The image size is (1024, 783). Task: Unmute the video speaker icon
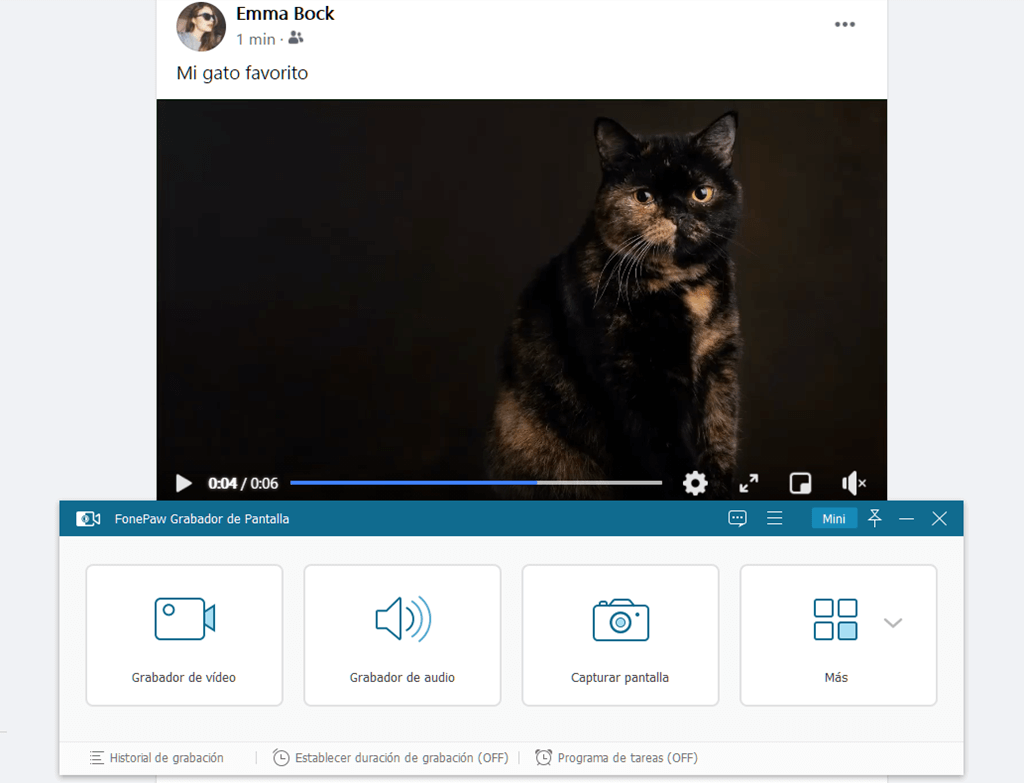854,483
